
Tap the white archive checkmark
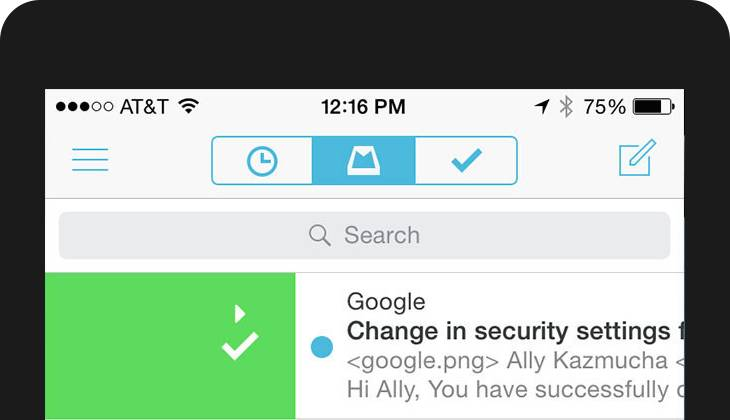(x=240, y=346)
